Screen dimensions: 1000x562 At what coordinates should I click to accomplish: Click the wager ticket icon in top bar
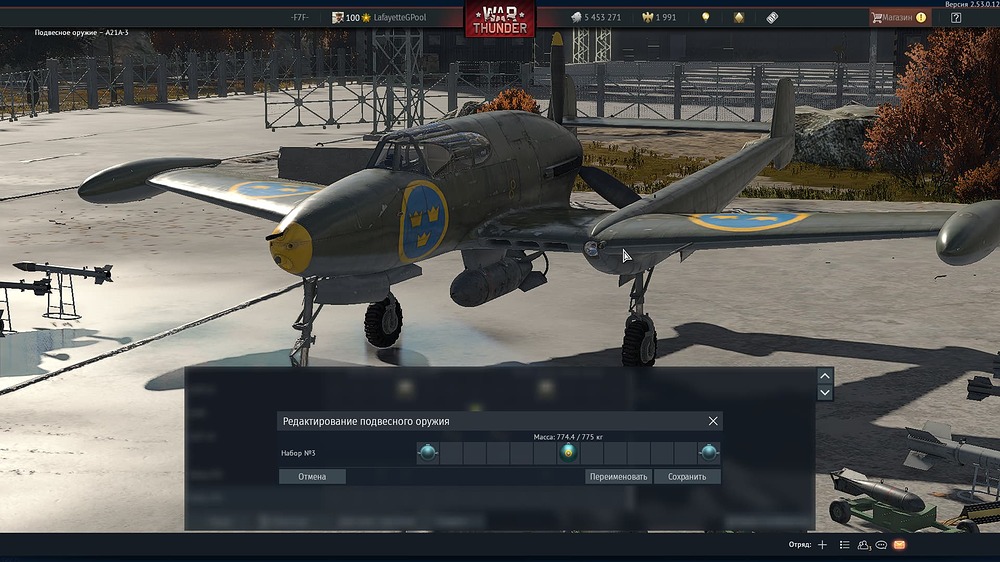pyautogui.click(x=772, y=18)
